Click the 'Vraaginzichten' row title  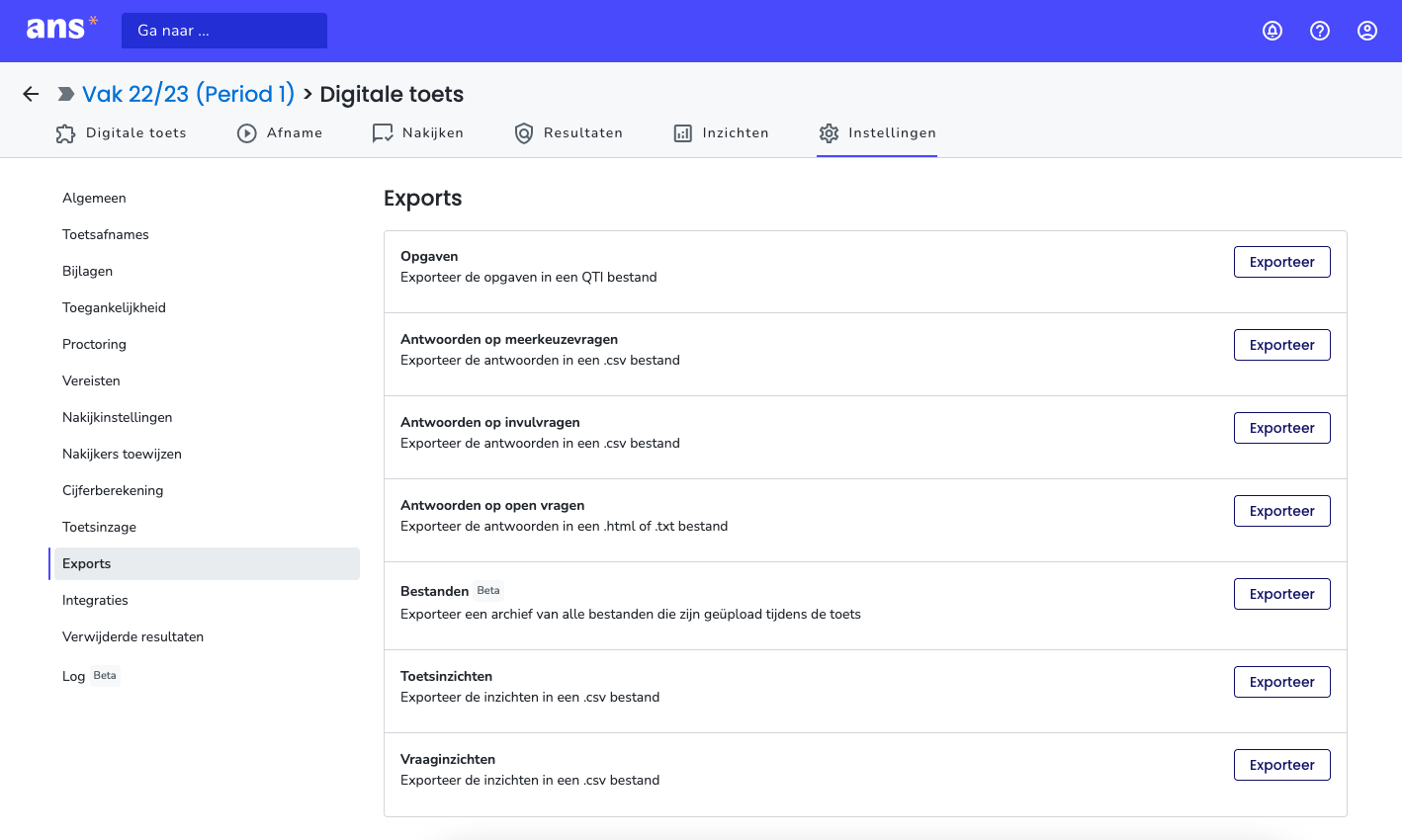[448, 759]
